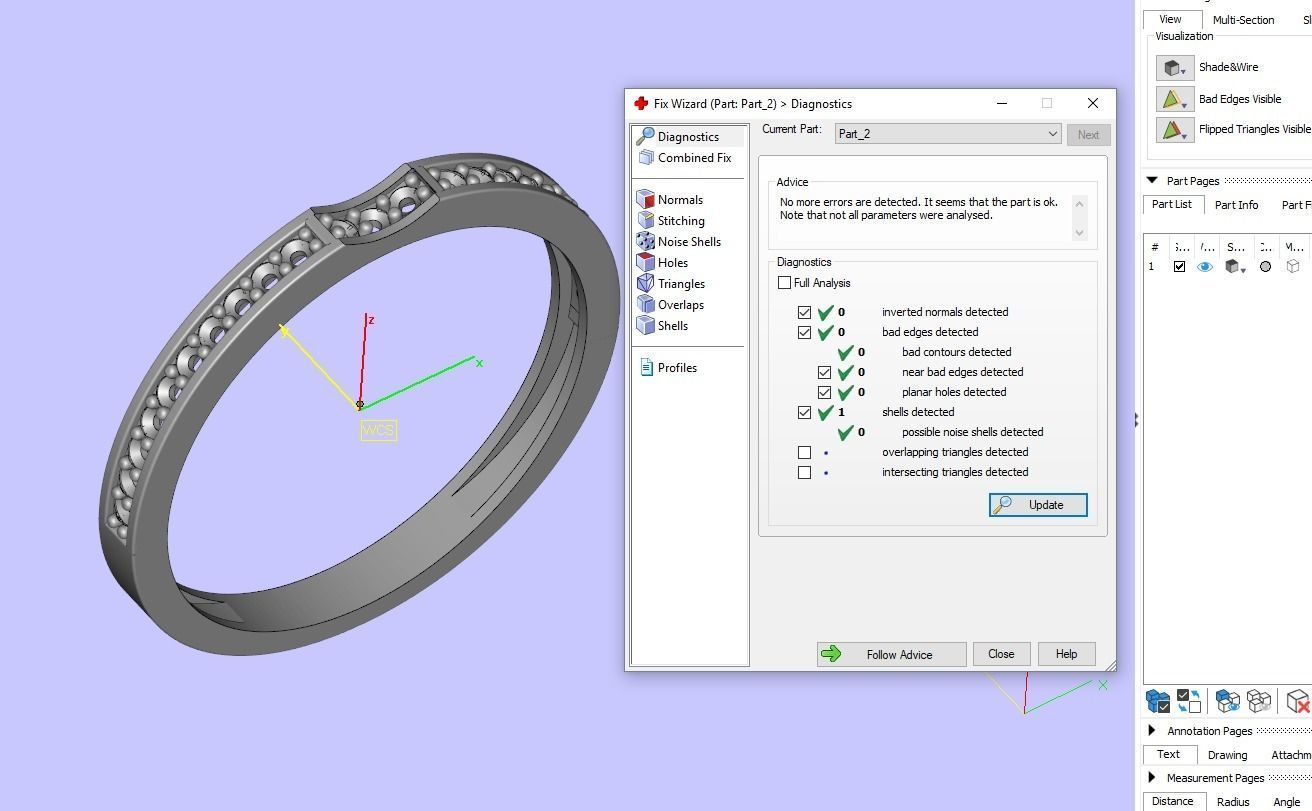This screenshot has width=1312, height=811.
Task: Switch to the Part Info tab
Action: [1236, 205]
